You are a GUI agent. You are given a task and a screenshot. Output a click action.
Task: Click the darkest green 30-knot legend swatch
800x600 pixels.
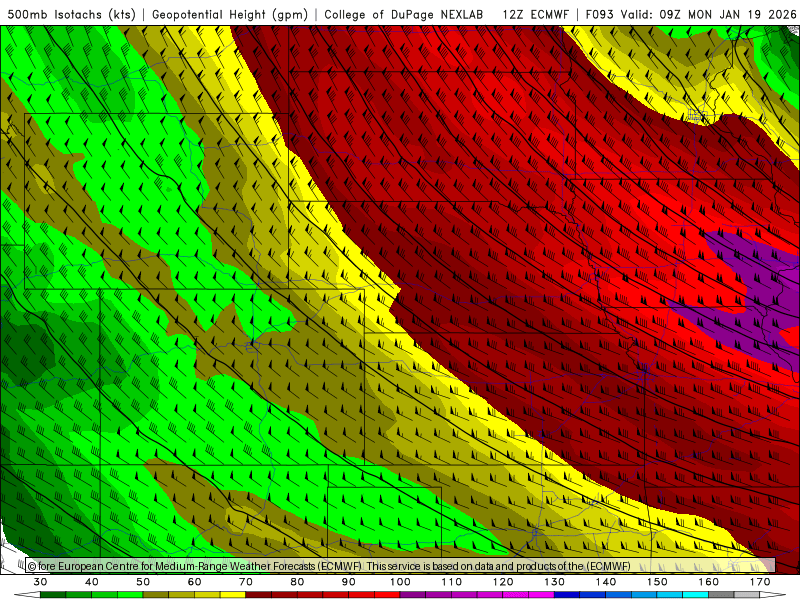pyautogui.click(x=53, y=595)
